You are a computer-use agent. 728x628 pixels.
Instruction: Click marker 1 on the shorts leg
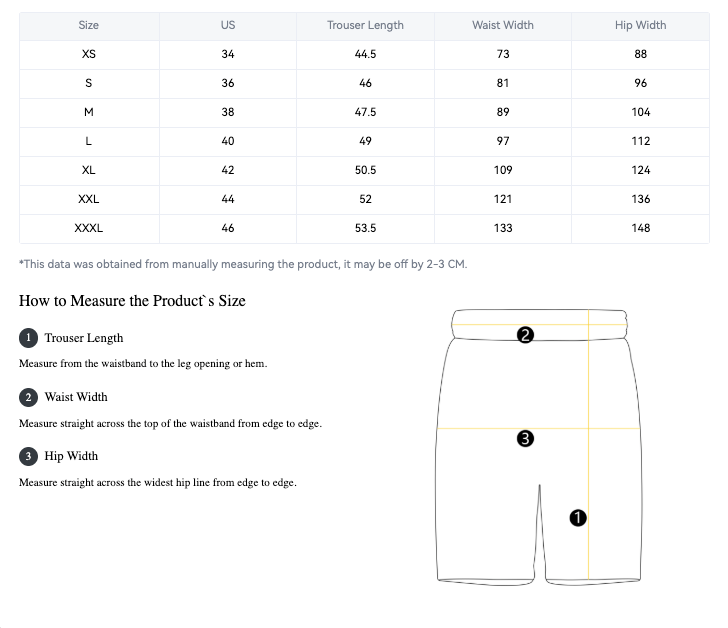pos(577,517)
